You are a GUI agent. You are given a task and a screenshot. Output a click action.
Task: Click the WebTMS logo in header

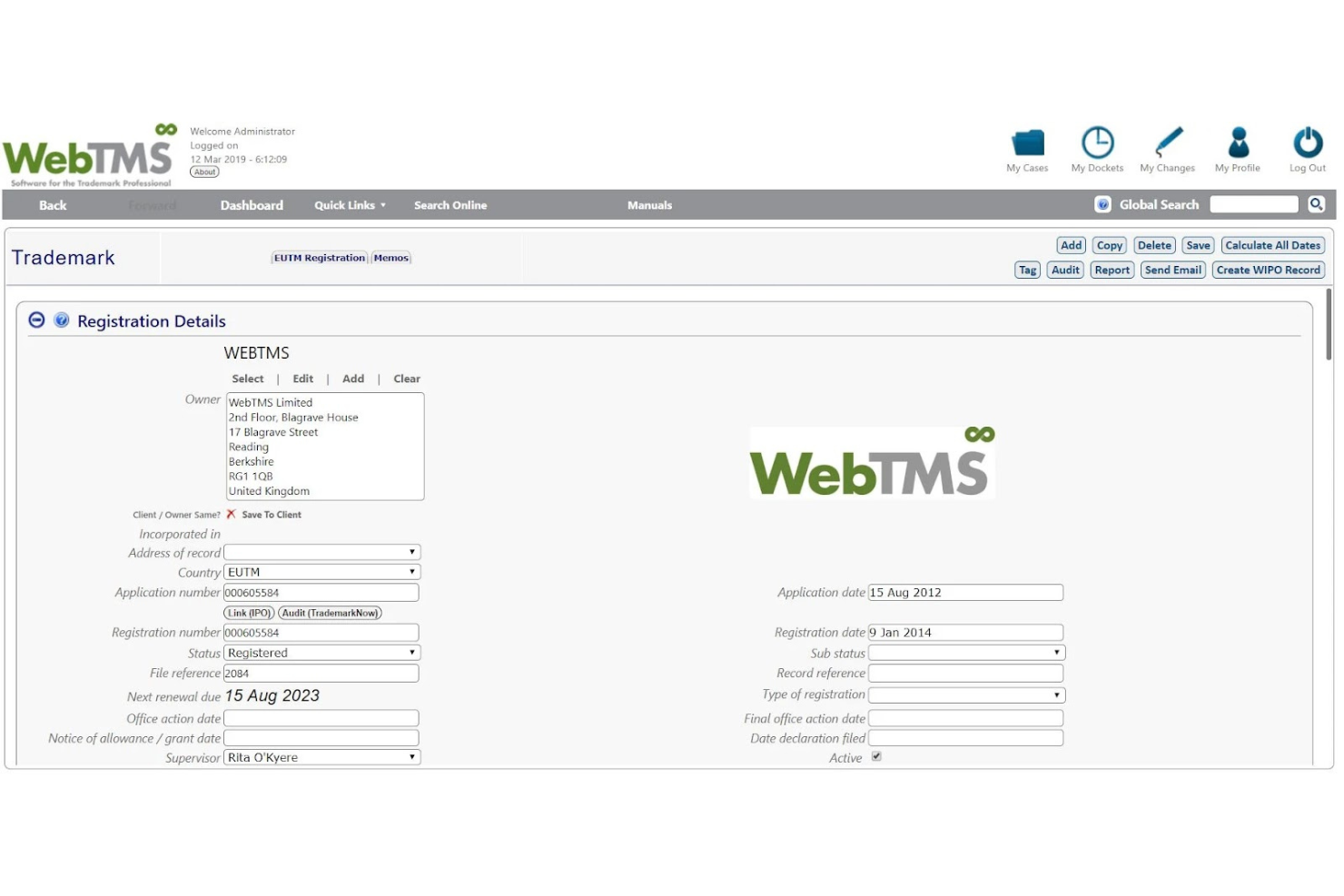pos(90,155)
